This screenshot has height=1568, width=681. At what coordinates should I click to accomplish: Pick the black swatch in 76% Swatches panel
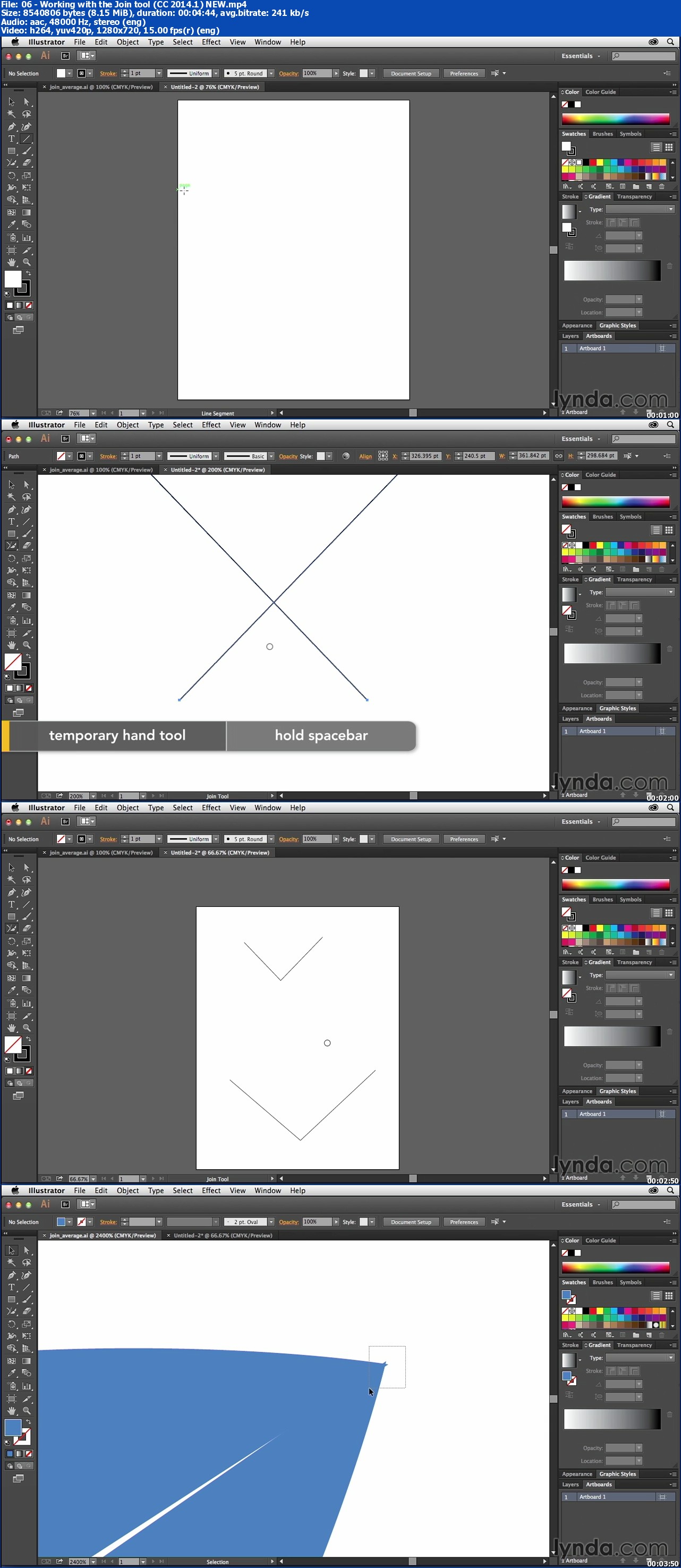click(x=585, y=162)
